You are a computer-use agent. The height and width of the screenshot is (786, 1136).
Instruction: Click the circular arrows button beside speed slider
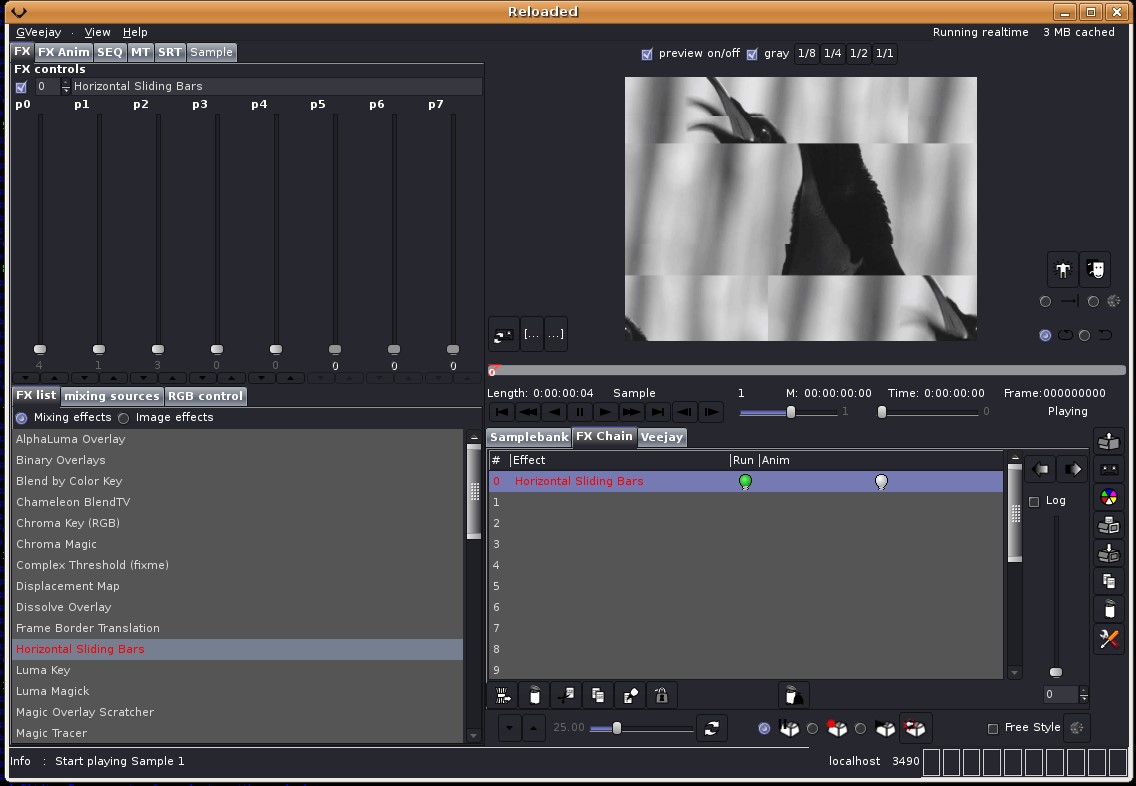711,728
